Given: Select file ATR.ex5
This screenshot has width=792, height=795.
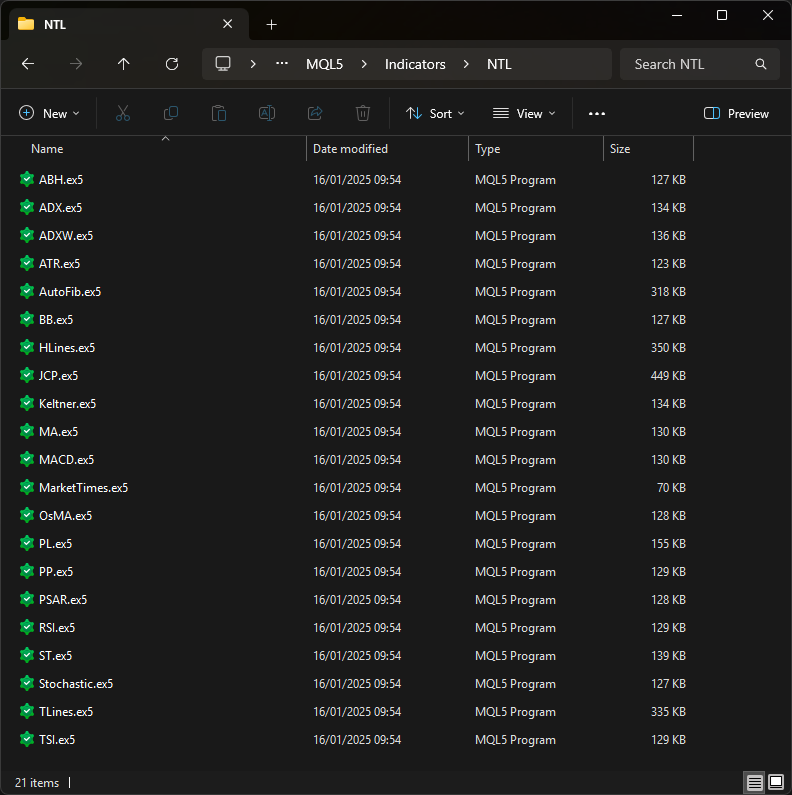Looking at the screenshot, I should tap(59, 264).
